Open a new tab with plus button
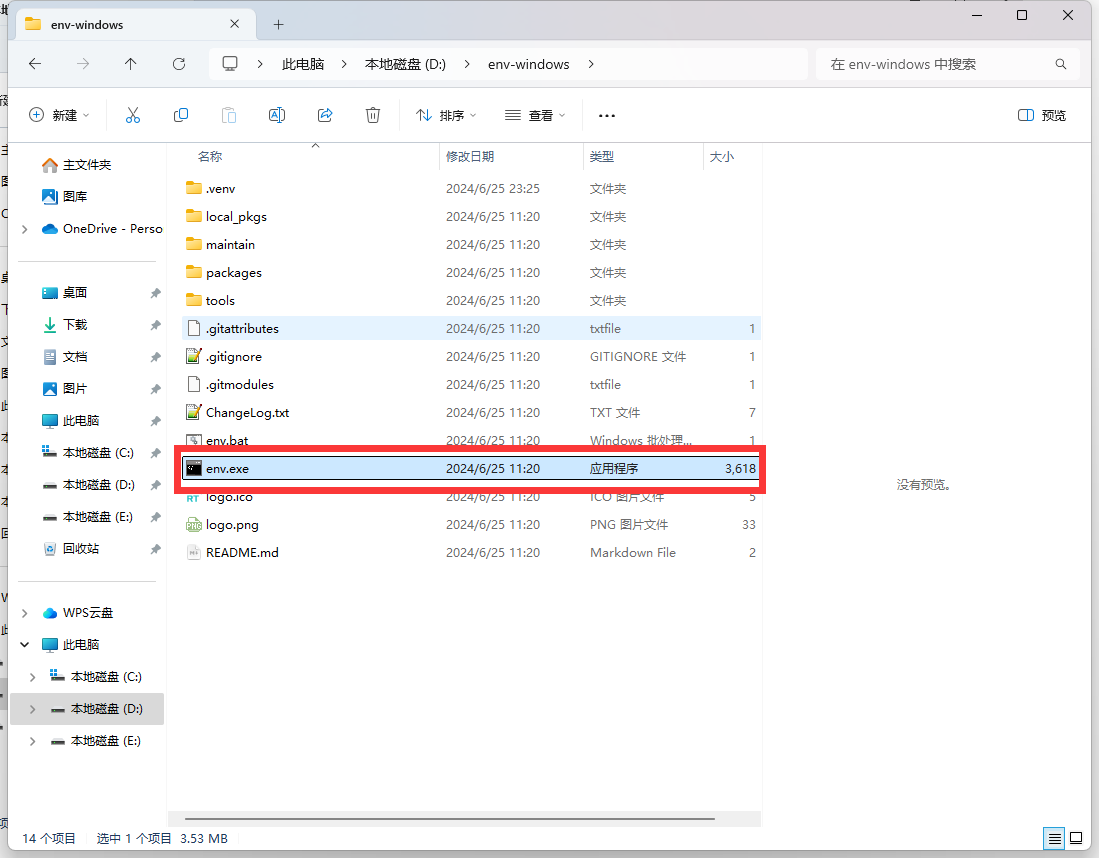Image resolution: width=1099 pixels, height=858 pixels. [x=278, y=25]
